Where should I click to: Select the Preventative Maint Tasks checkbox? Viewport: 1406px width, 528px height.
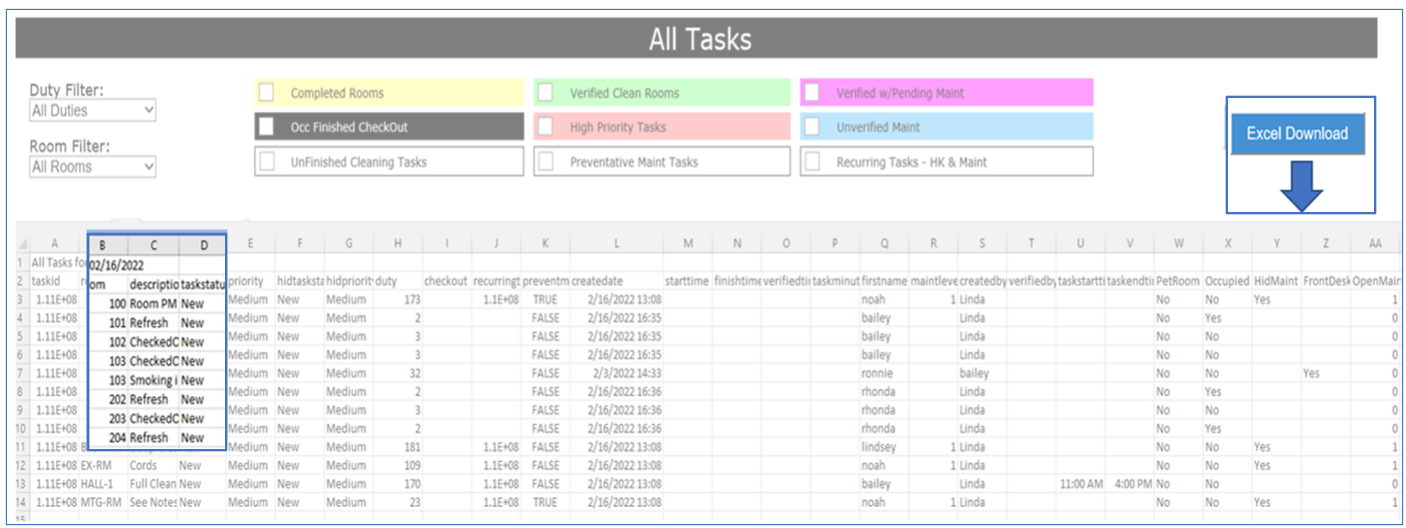coord(546,162)
